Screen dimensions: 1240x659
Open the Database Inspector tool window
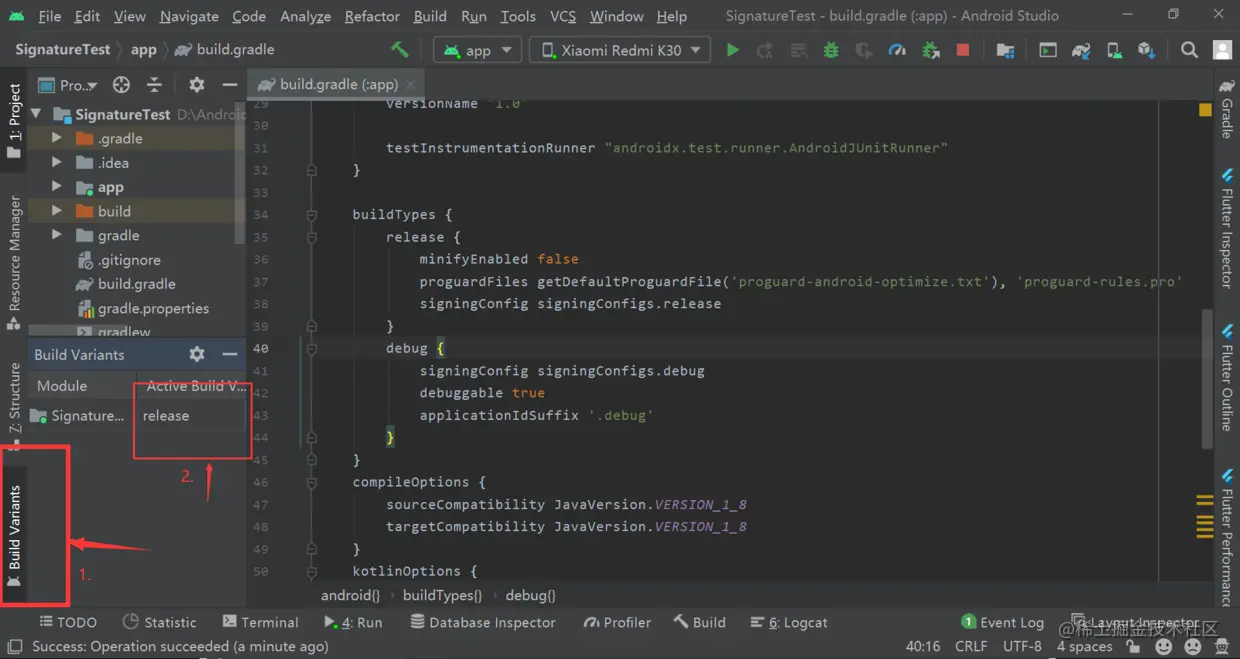click(482, 622)
